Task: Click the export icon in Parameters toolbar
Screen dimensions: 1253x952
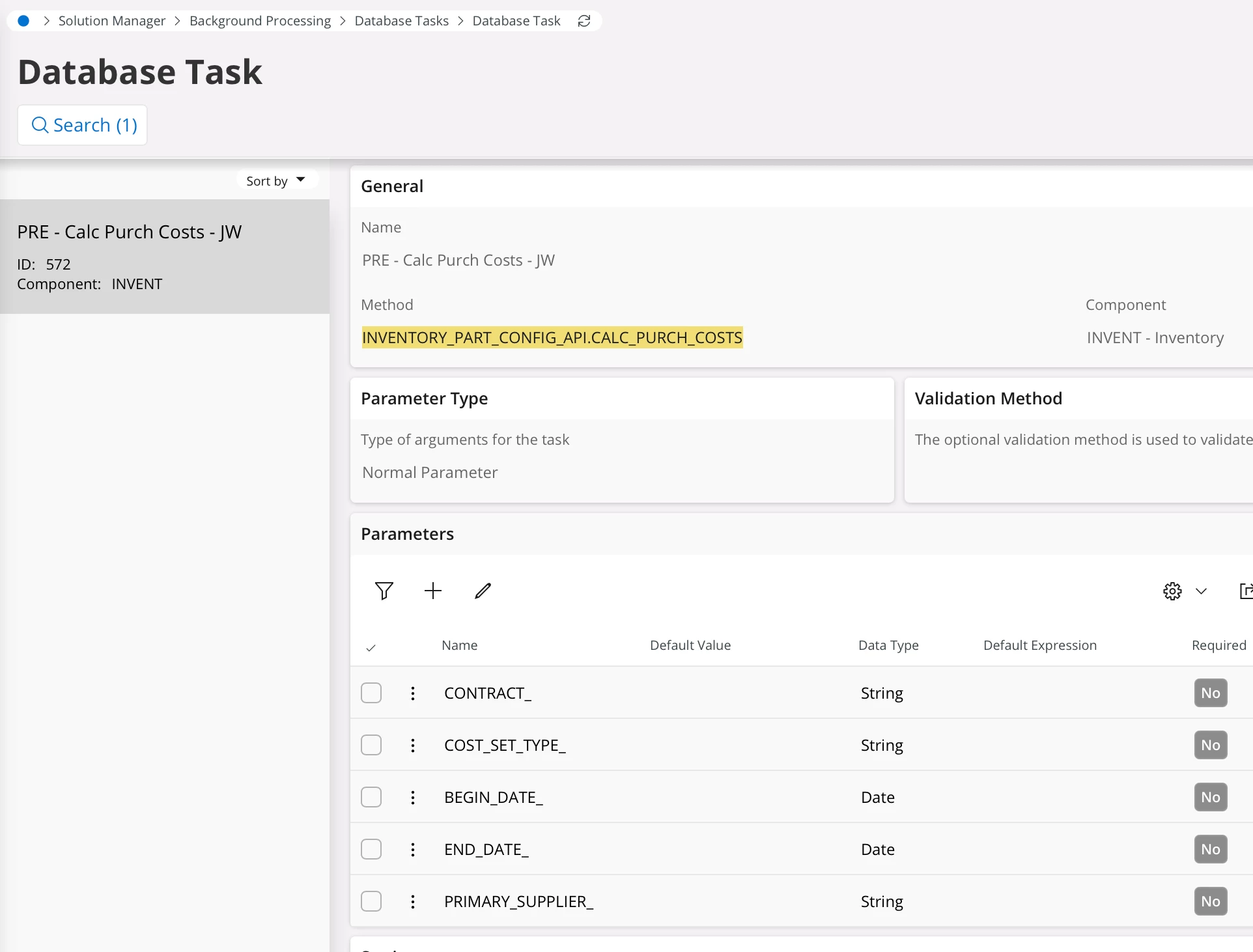Action: pyautogui.click(x=1245, y=591)
